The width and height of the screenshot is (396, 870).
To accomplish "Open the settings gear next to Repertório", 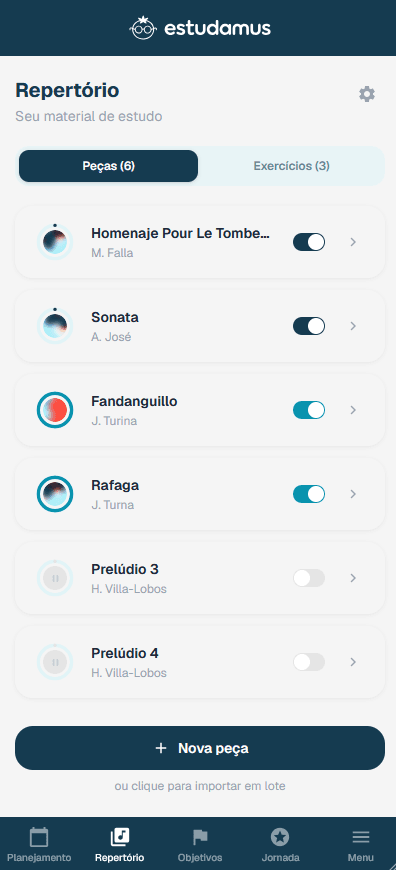I will coord(367,94).
